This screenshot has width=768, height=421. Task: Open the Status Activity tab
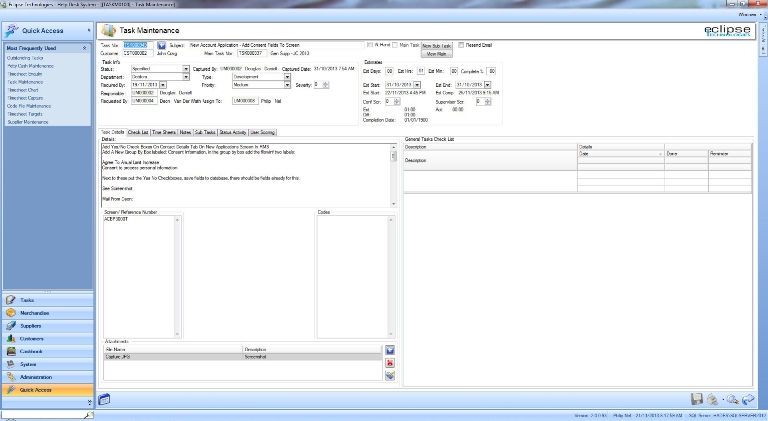pyautogui.click(x=232, y=131)
